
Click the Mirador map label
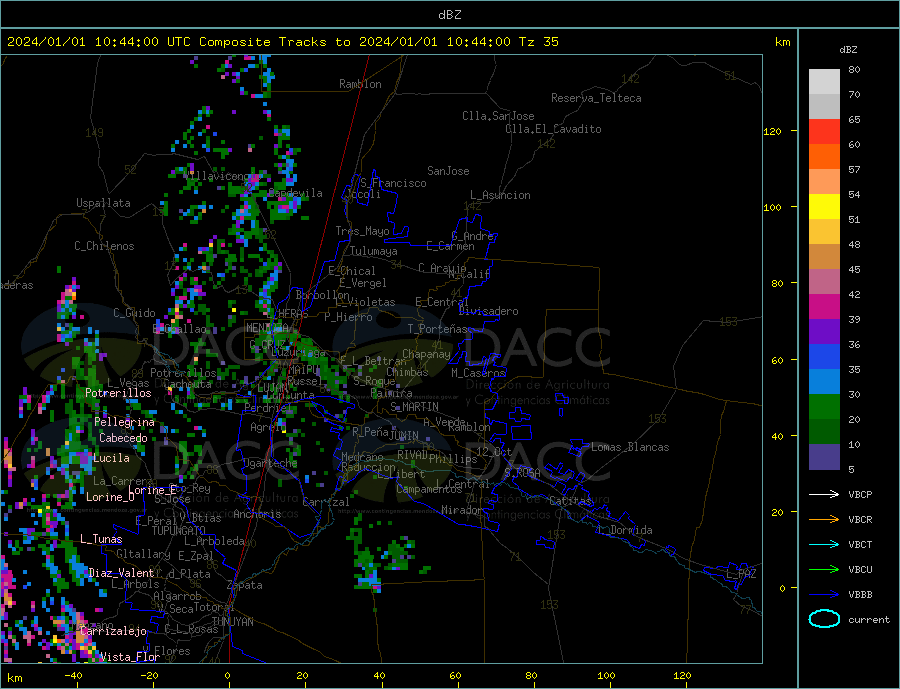(463, 510)
